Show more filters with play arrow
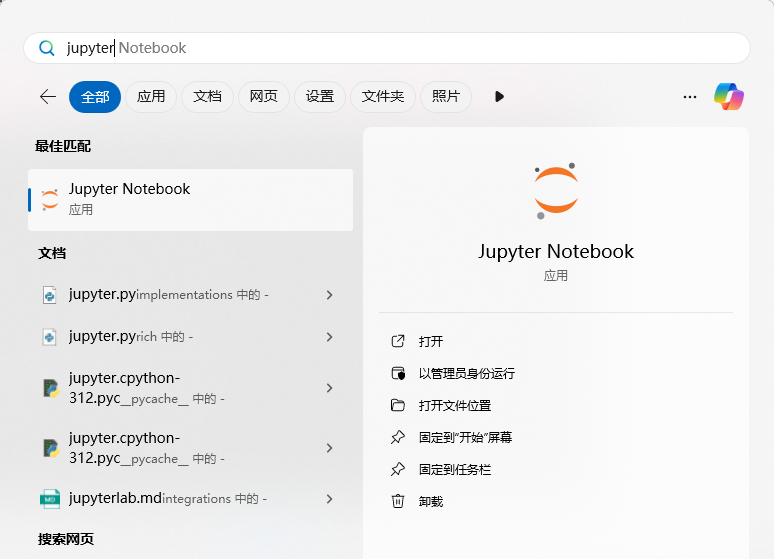774x559 pixels. click(499, 97)
